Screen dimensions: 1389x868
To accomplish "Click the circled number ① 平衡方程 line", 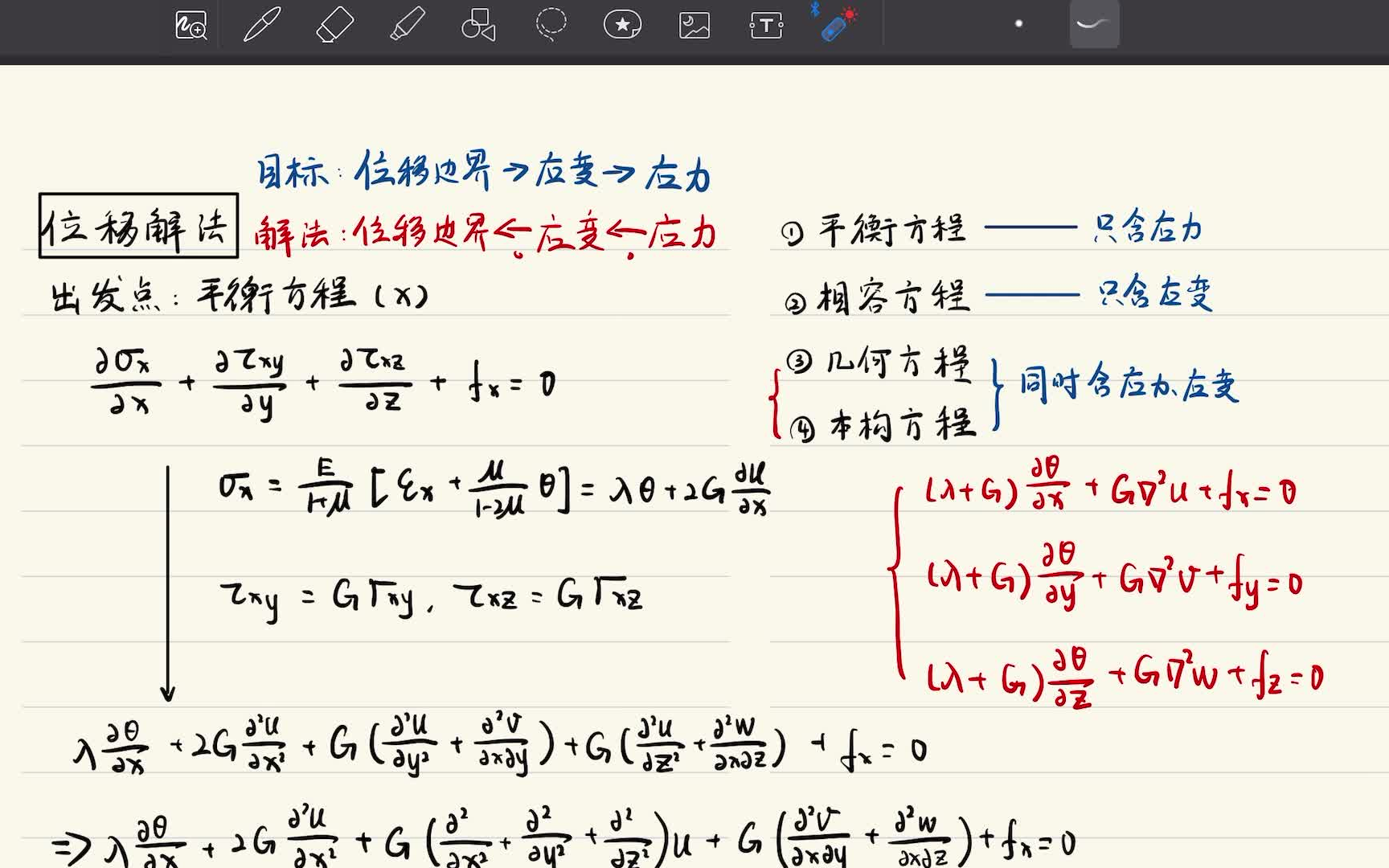I will point(874,230).
